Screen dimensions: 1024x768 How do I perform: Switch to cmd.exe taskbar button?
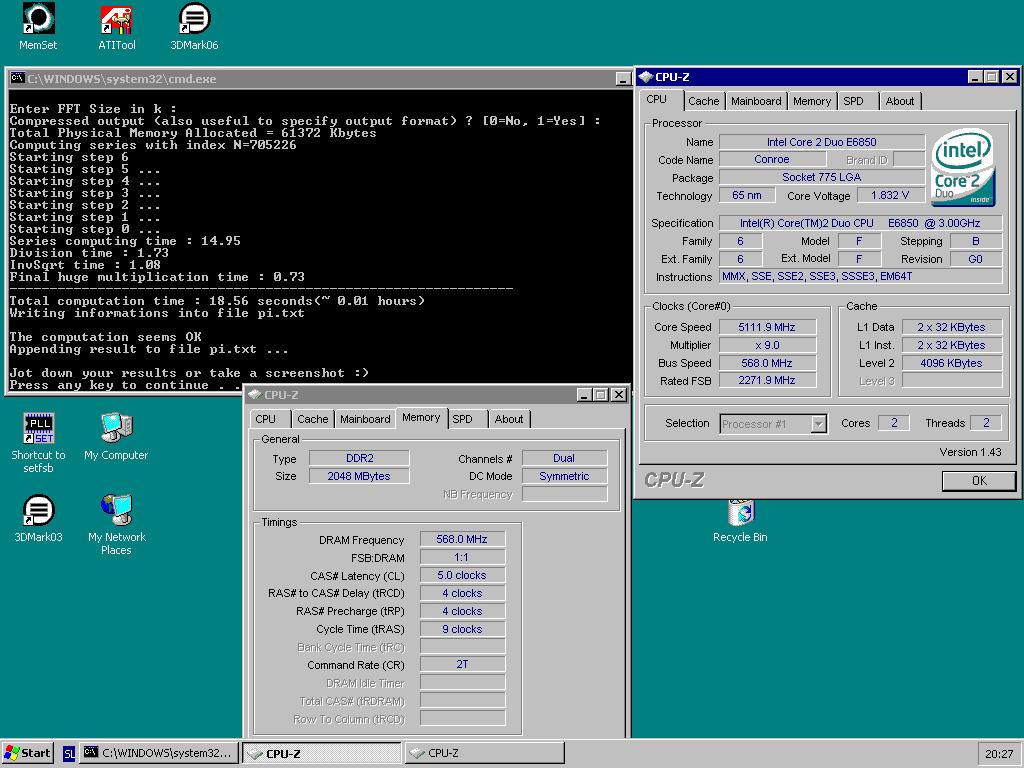coord(159,753)
